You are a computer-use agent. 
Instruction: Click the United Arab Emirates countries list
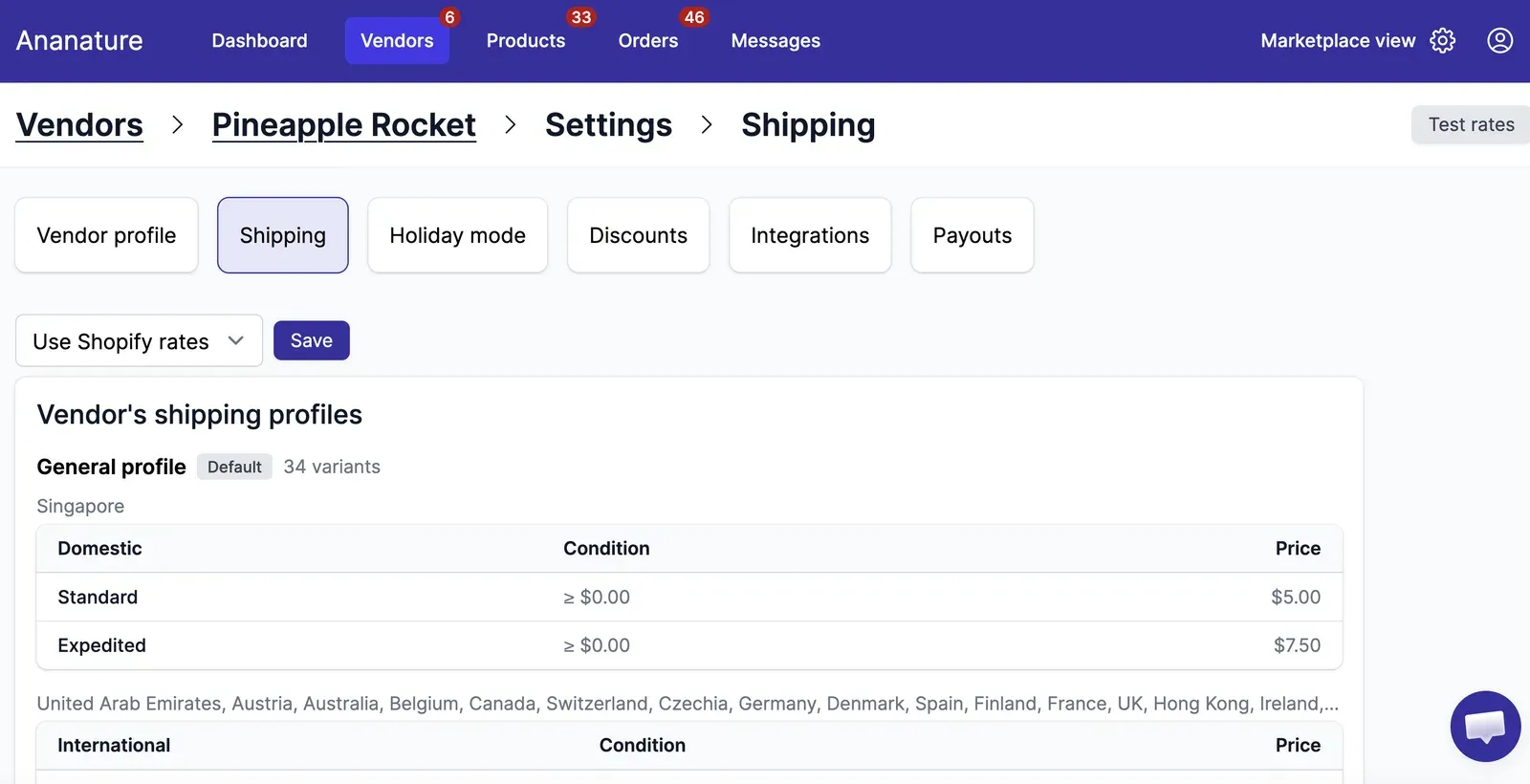click(x=688, y=704)
